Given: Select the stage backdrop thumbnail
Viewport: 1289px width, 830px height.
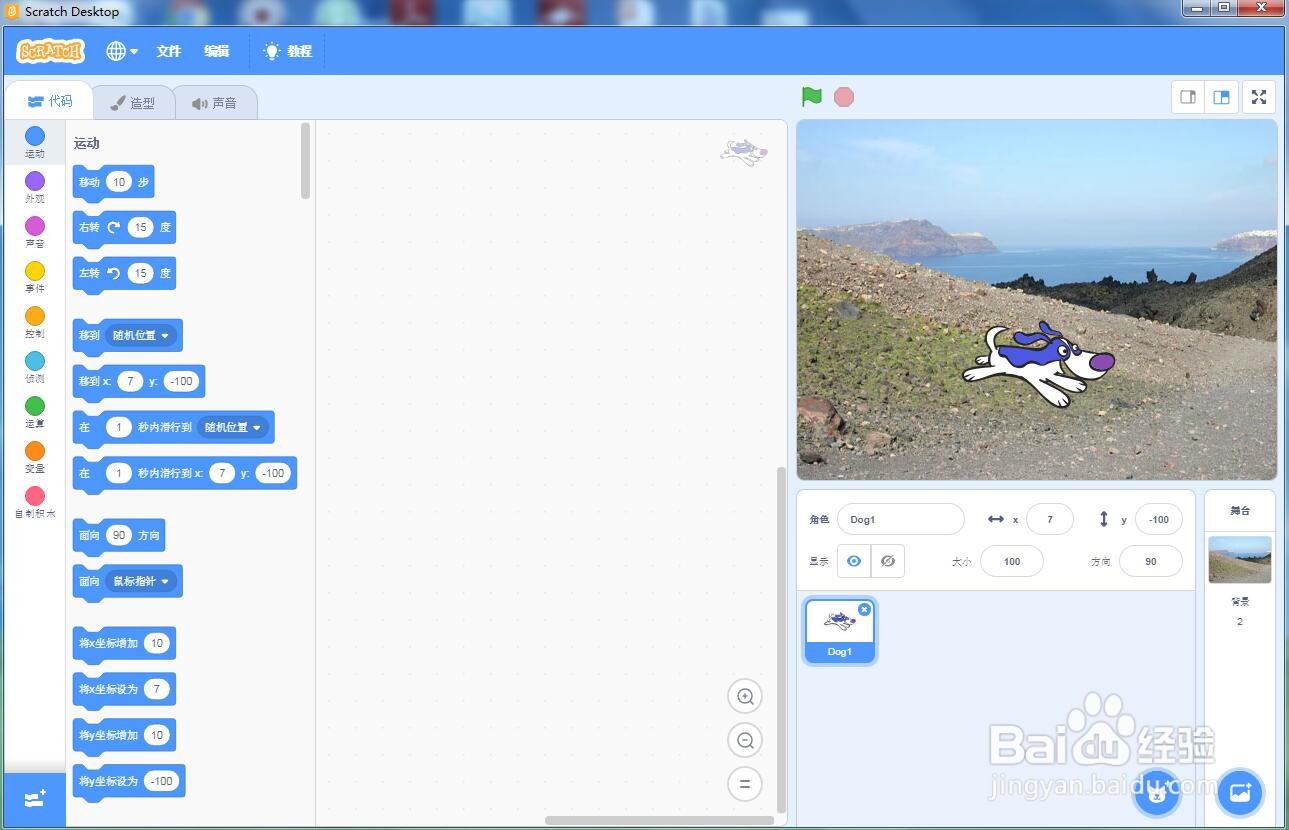Looking at the screenshot, I should coord(1240,560).
